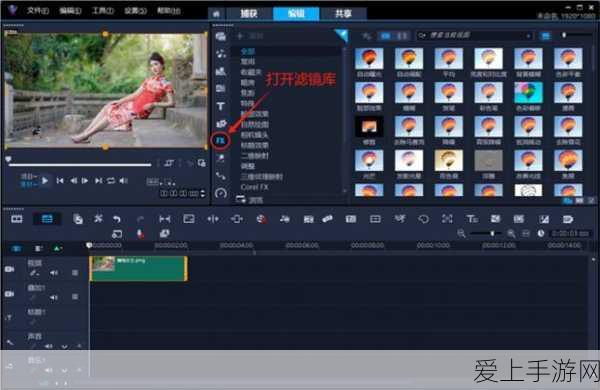
Task: Open the 编辑 (Edit) workspace tab
Action: [296, 14]
